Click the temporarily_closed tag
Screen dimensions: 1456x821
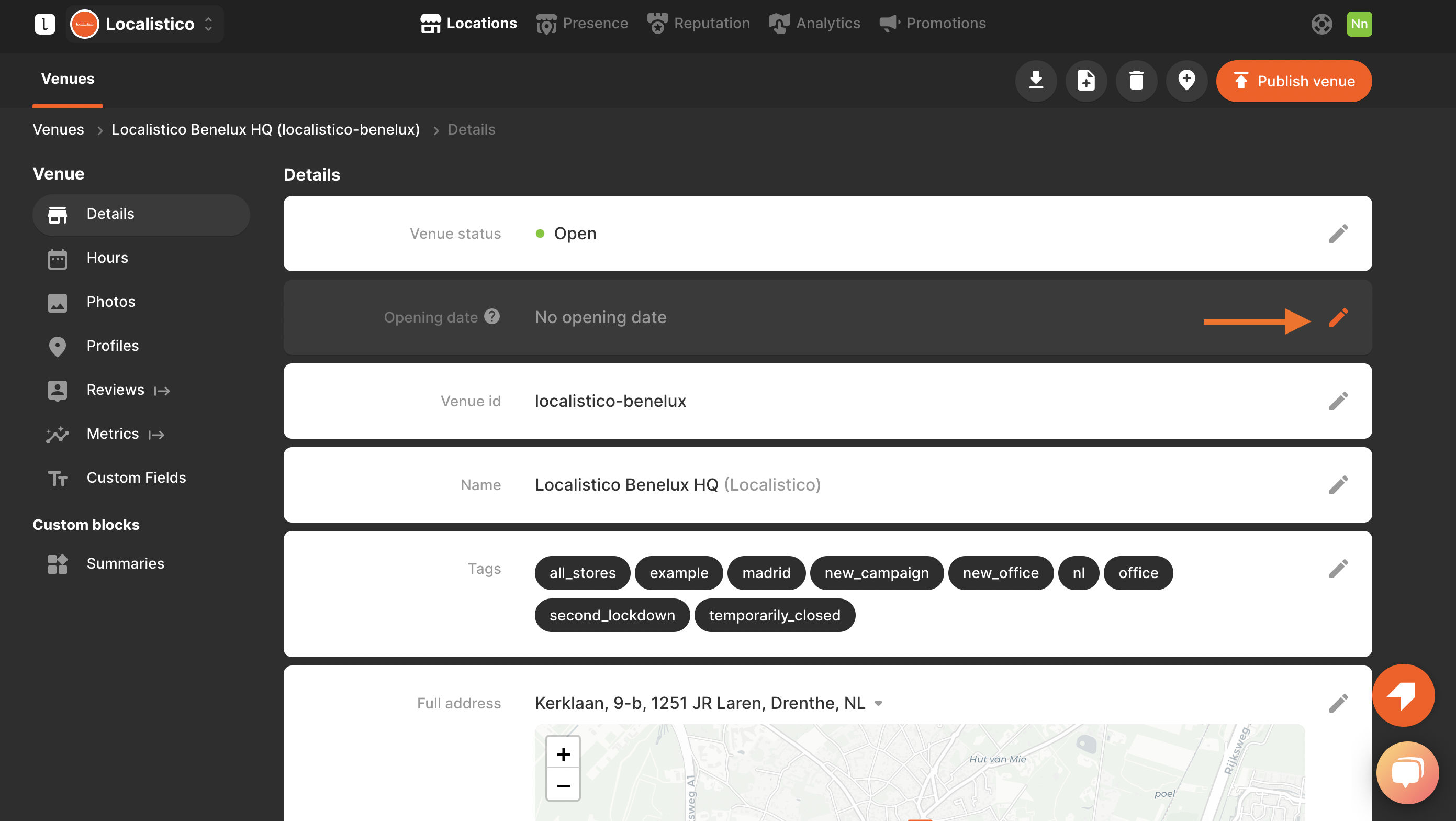[x=775, y=615]
